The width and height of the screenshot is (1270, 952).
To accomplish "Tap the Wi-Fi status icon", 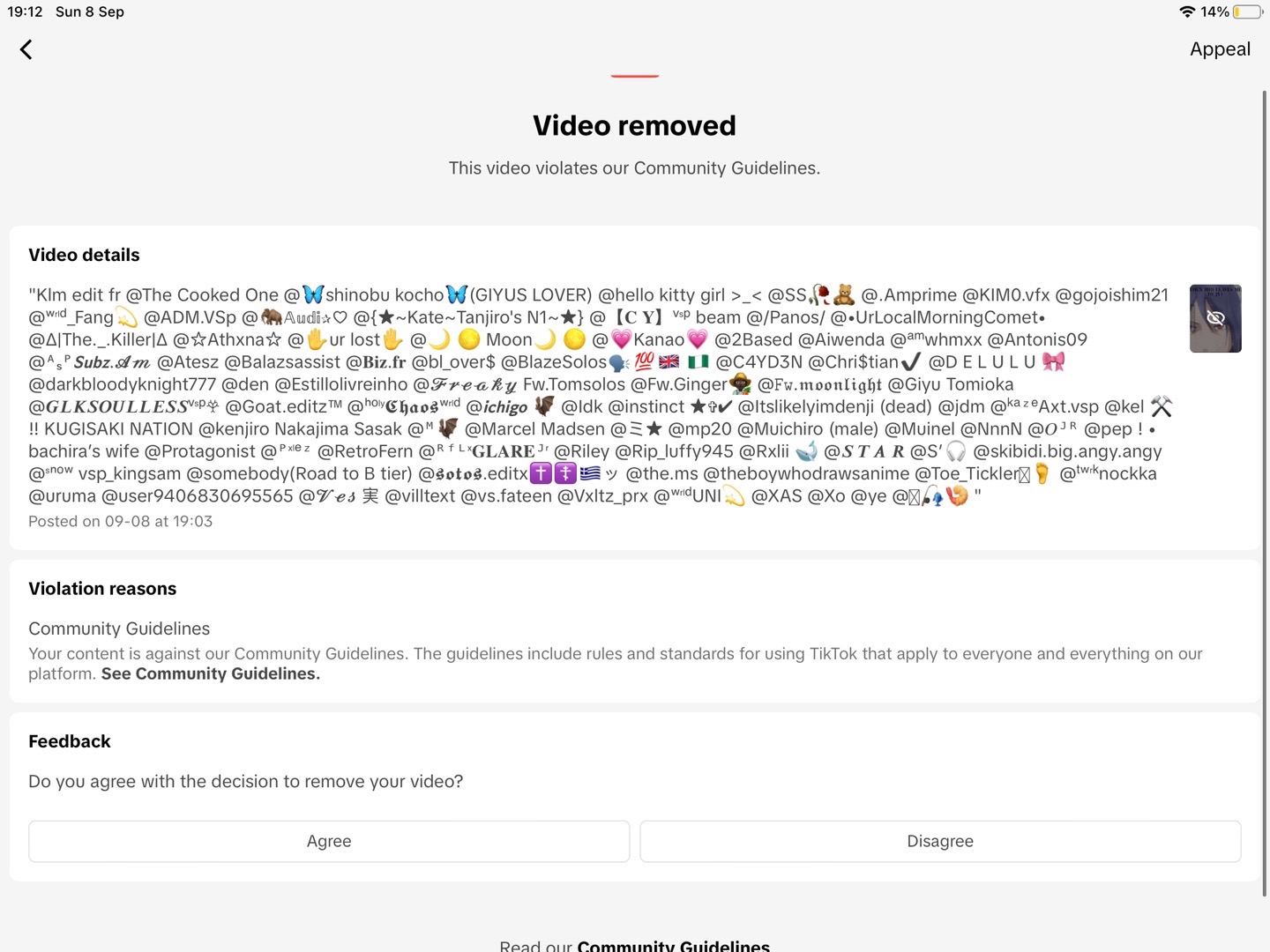I will pos(1187,11).
